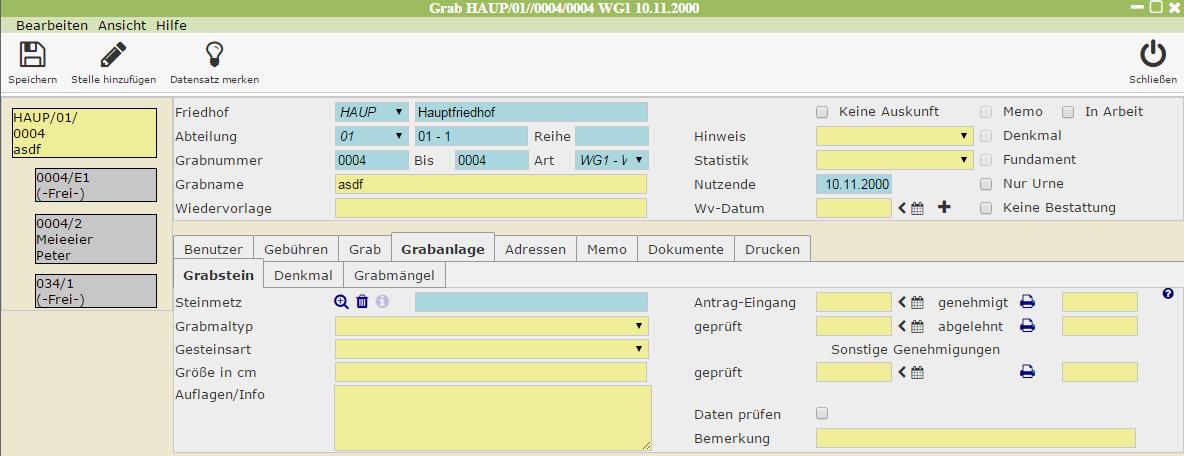
Task: Click the Steinmetz search magnifier icon
Action: tap(341, 302)
